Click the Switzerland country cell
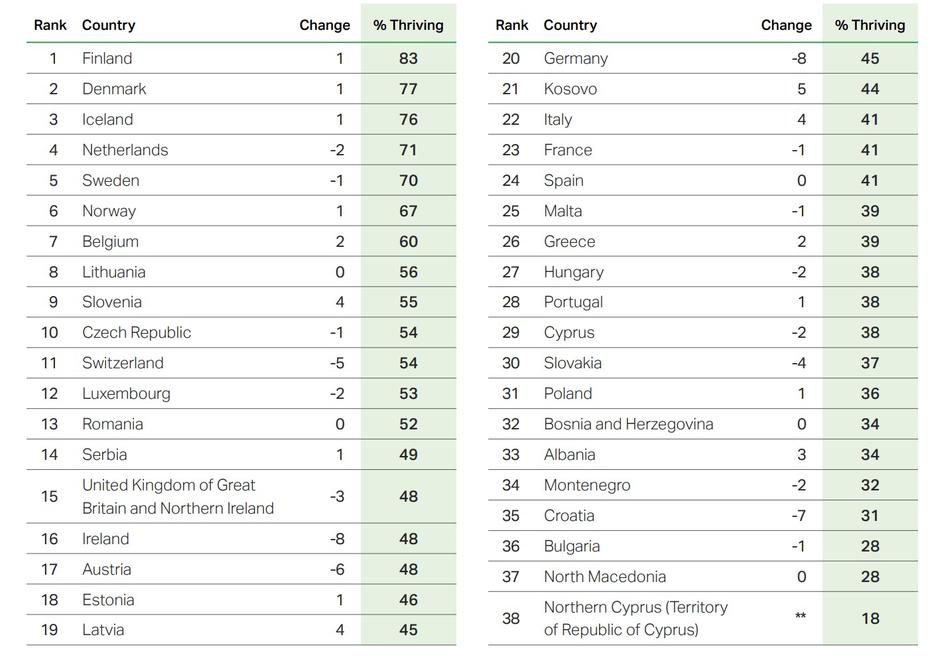Screen dimensions: 940x657 (123, 363)
